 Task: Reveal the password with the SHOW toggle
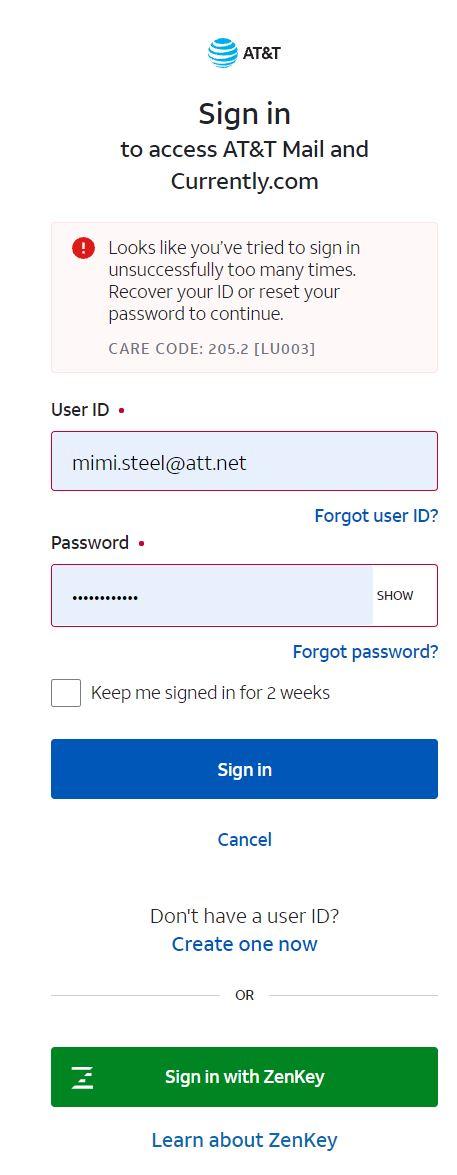coord(395,596)
